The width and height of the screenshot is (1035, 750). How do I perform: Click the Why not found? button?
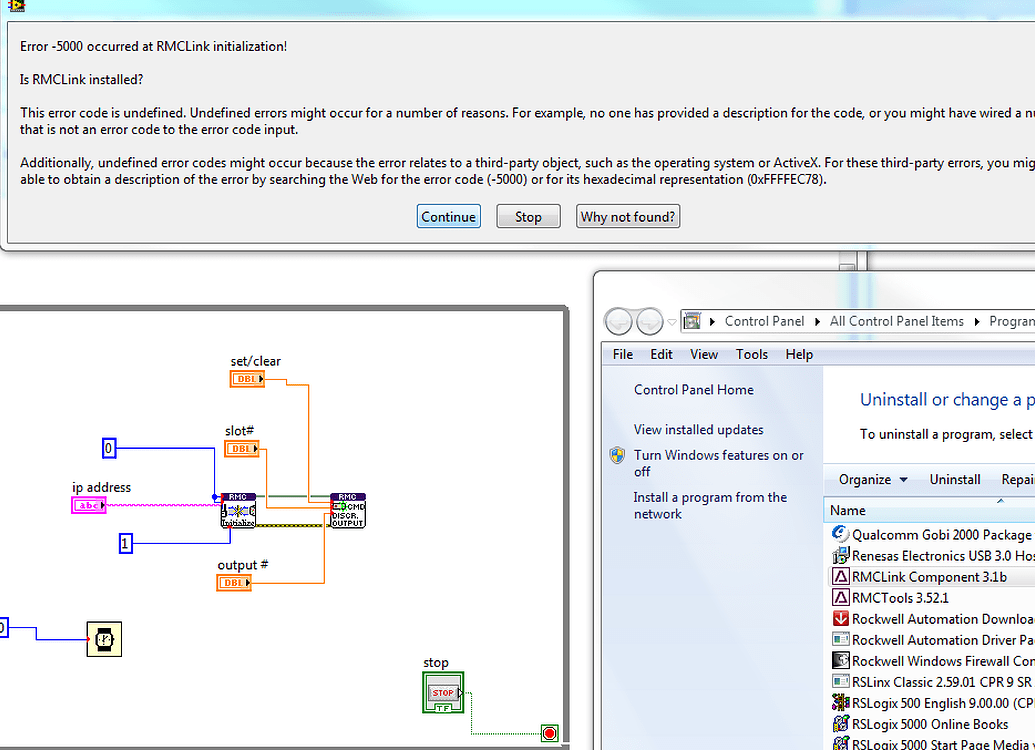tap(628, 215)
